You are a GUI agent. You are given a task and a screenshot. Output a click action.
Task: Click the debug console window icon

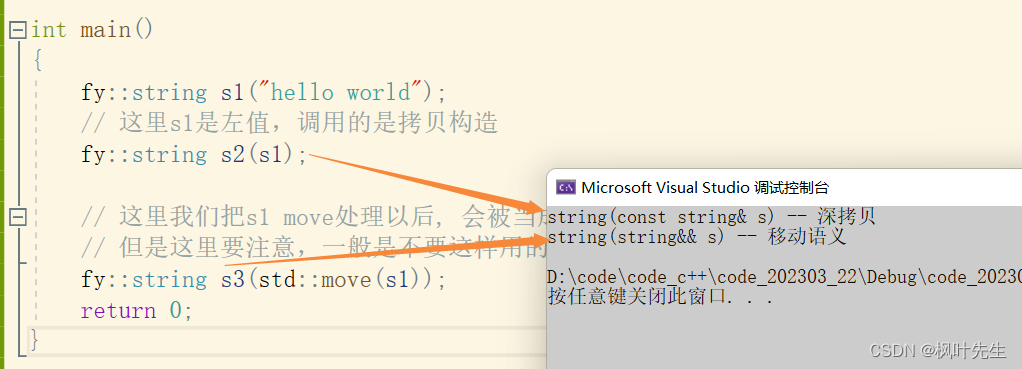point(565,188)
